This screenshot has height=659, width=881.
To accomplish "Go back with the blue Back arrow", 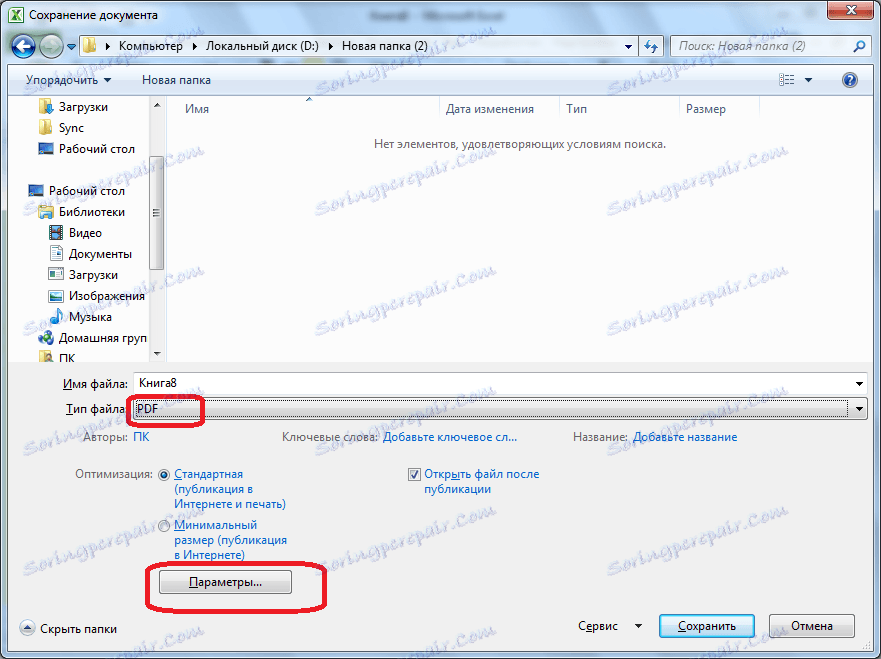I will 23,47.
